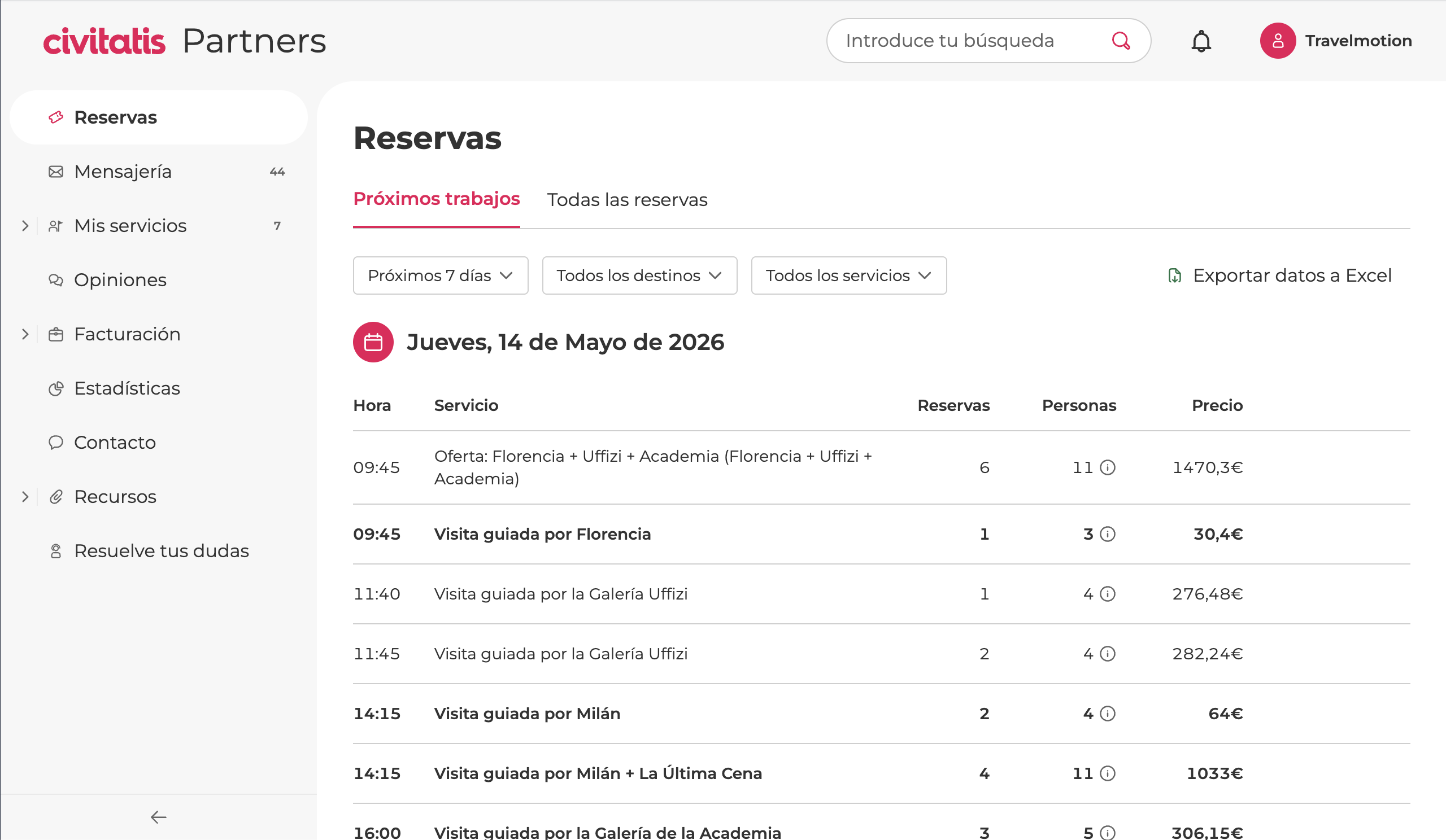Click the Estadísticas pie chart icon
Image resolution: width=1446 pixels, height=840 pixels.
(56, 388)
